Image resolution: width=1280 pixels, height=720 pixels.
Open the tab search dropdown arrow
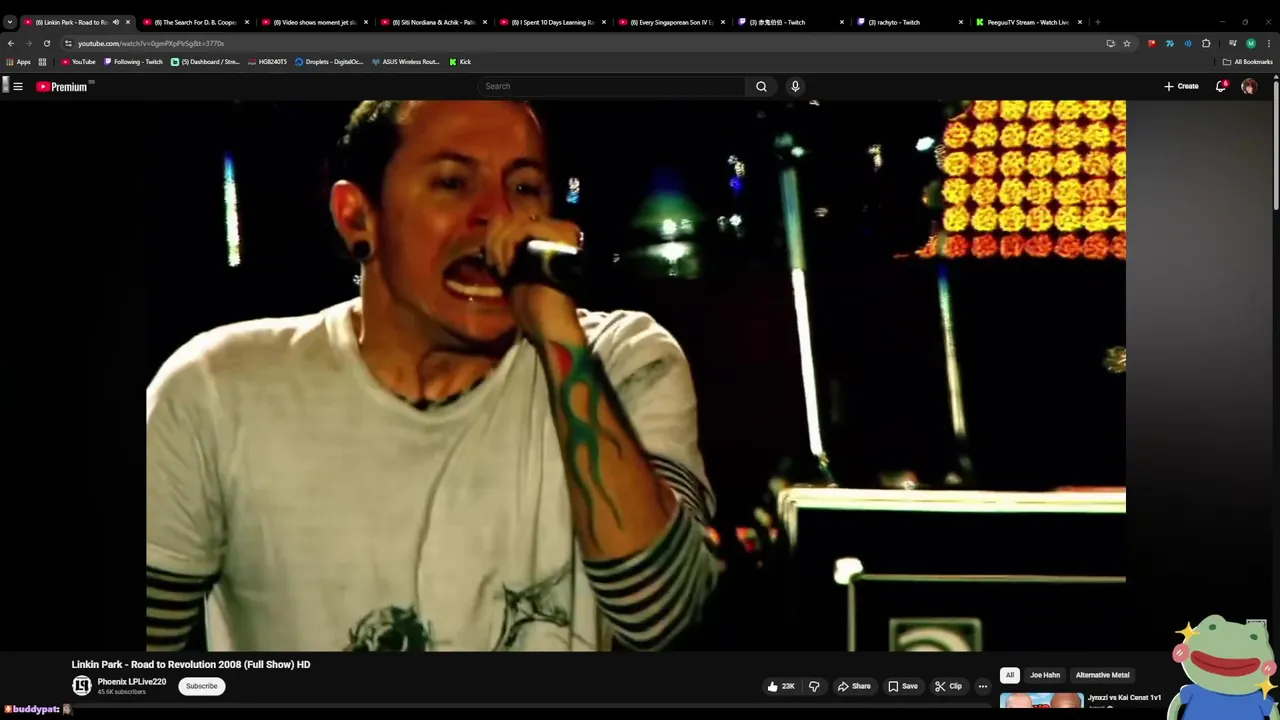[10, 22]
